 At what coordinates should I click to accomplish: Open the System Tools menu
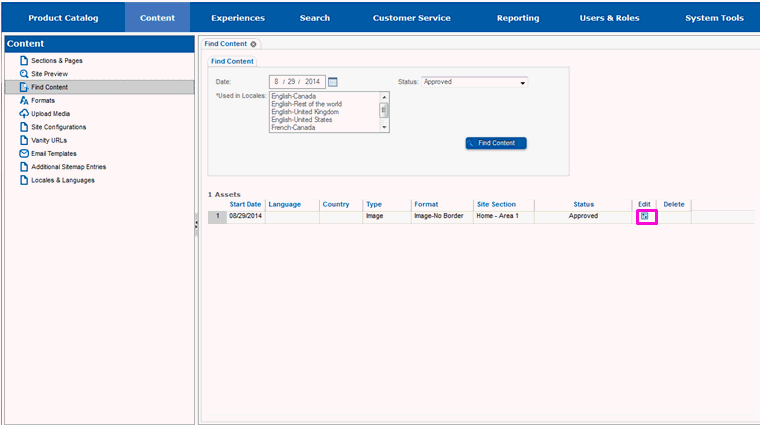click(714, 18)
